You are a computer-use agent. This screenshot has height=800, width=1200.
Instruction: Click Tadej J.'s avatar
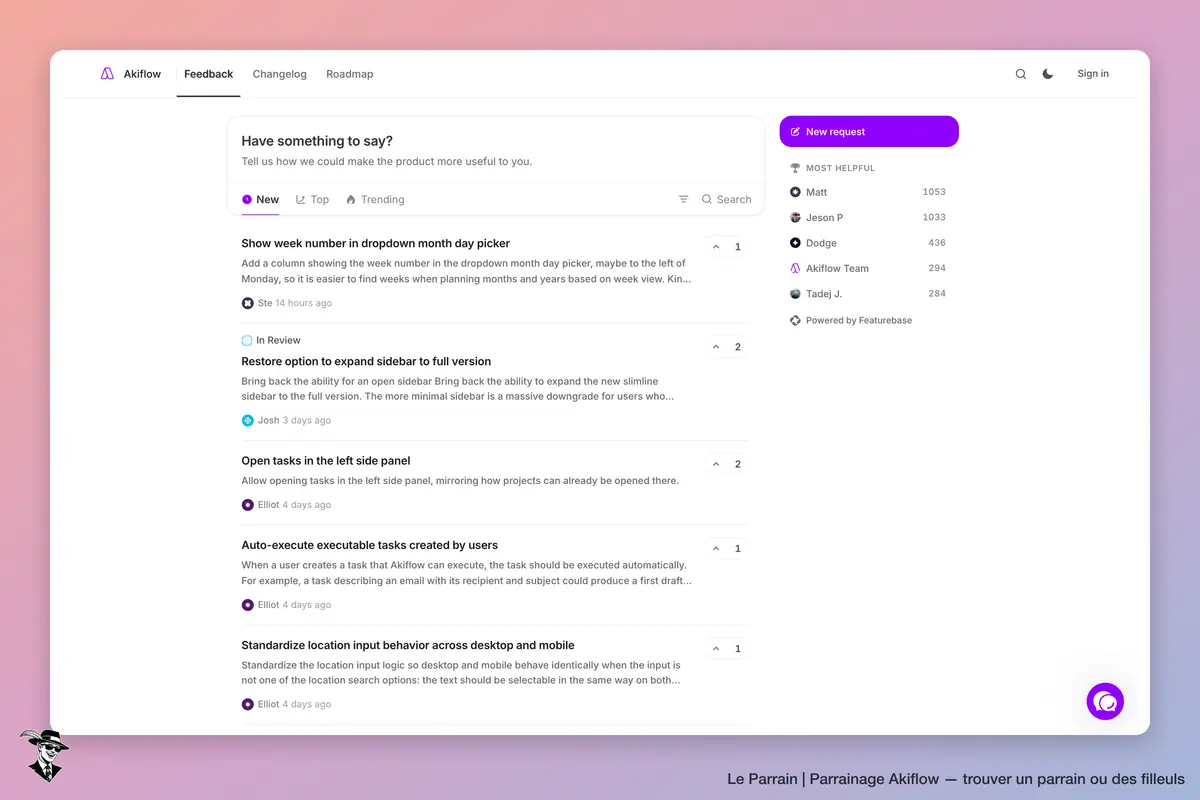coord(795,294)
